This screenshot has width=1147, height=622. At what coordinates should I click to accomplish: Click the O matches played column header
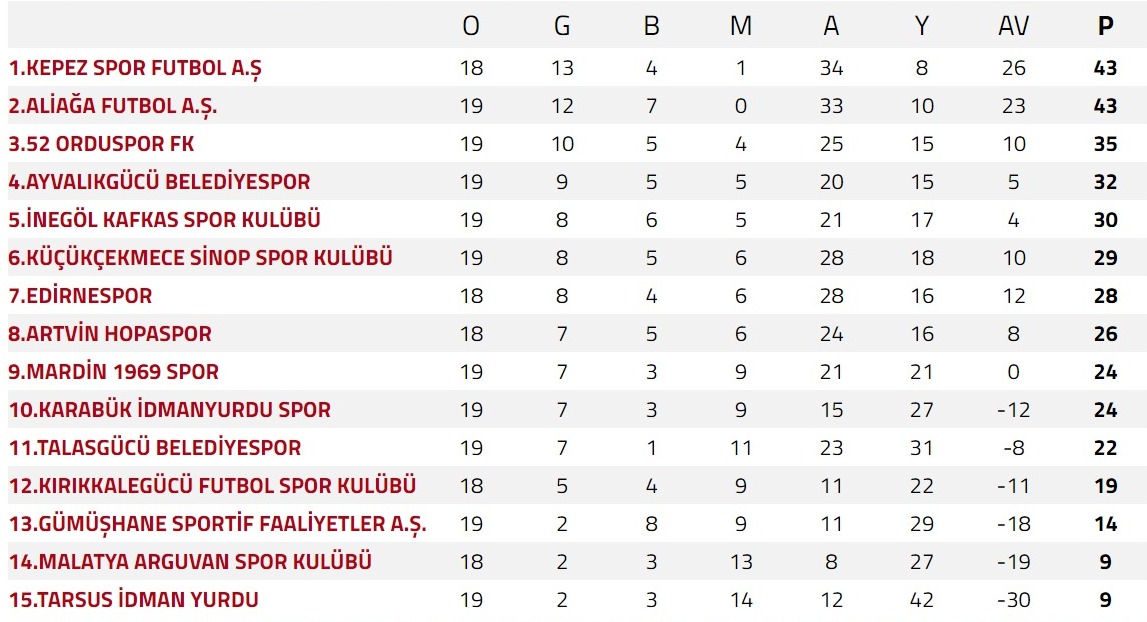tap(471, 26)
